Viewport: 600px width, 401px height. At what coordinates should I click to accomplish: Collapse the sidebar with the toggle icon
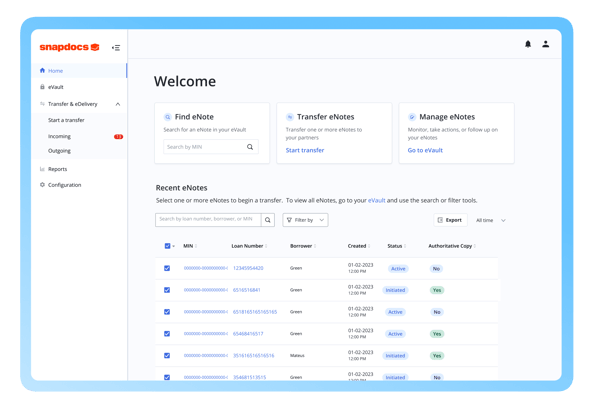tap(116, 47)
